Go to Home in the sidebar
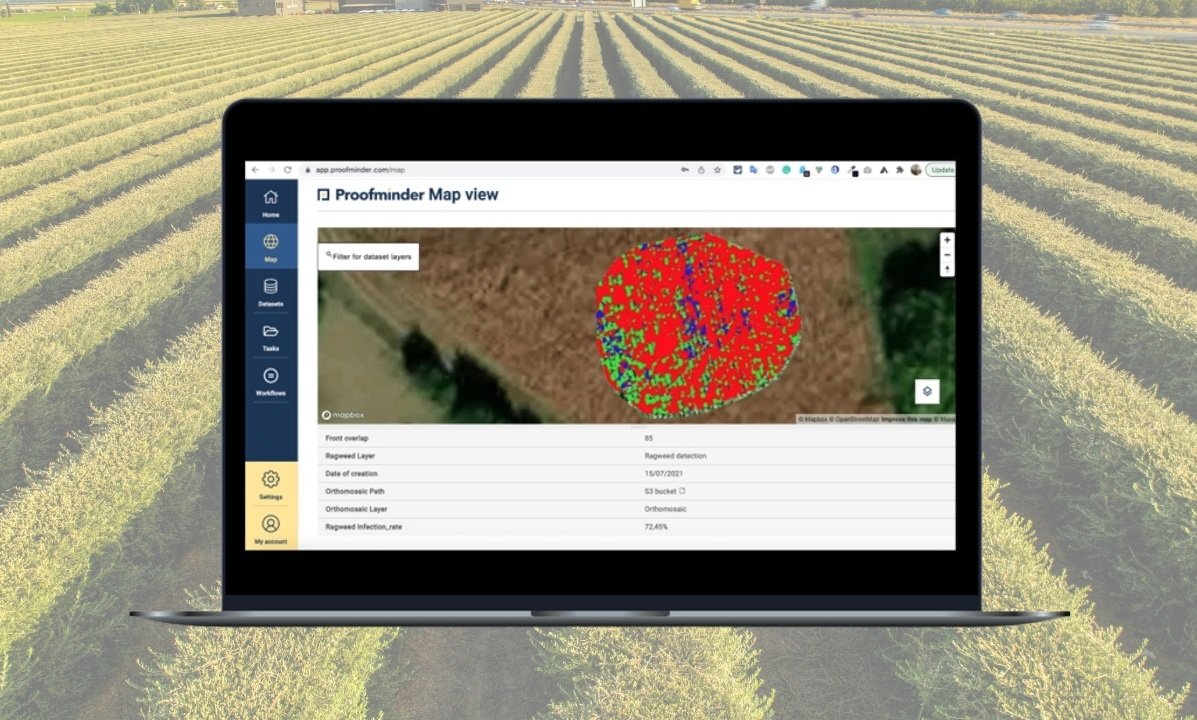1197x720 pixels. (x=270, y=202)
